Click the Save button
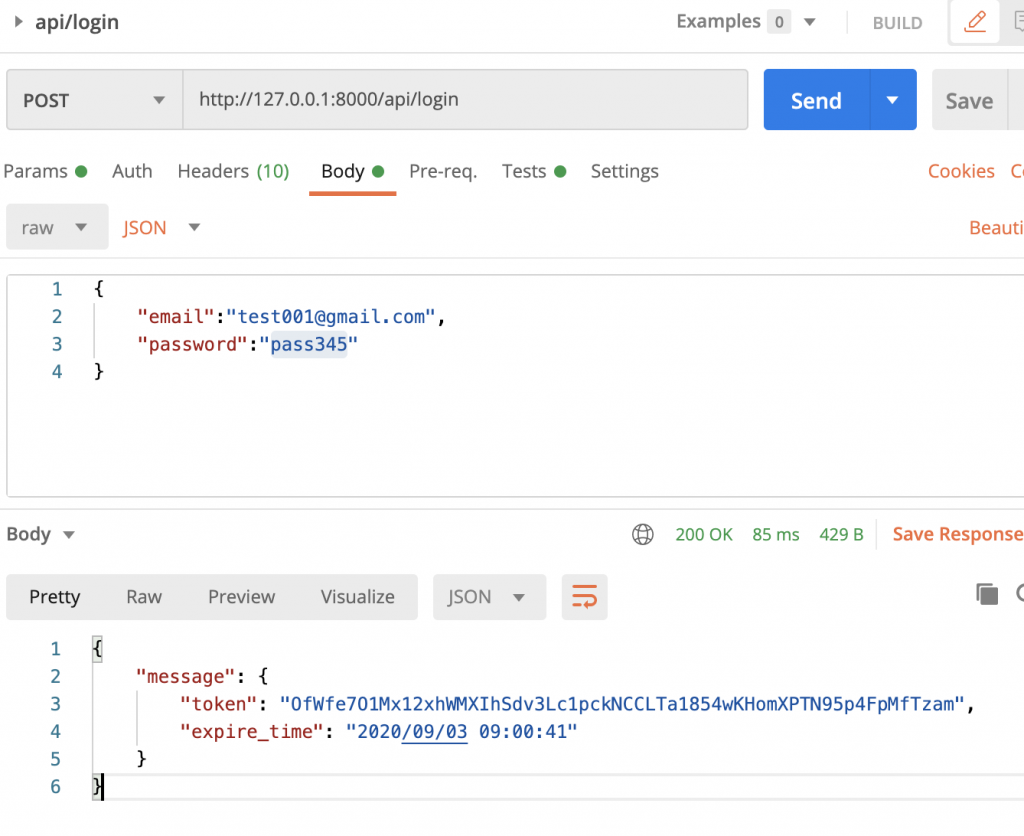The image size is (1024, 836). tap(969, 100)
